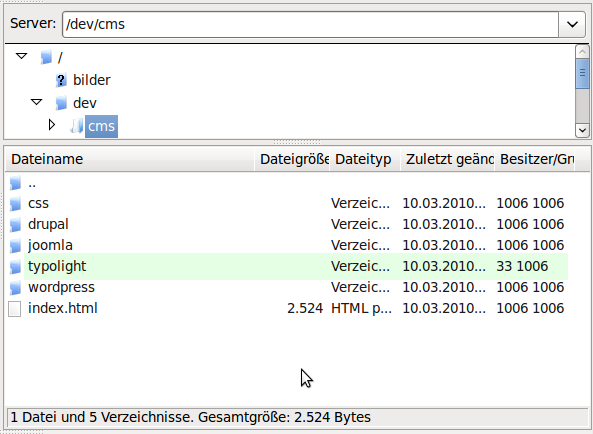Expand the cms tree node
593x434 pixels.
(x=52, y=125)
